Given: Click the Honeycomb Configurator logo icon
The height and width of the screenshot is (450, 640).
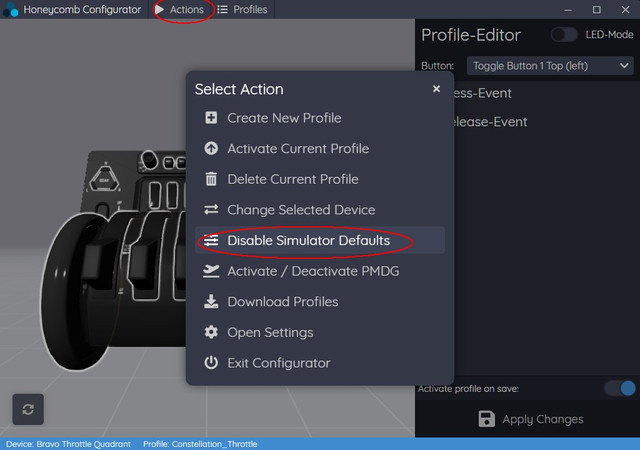Looking at the screenshot, I should click(10, 9).
